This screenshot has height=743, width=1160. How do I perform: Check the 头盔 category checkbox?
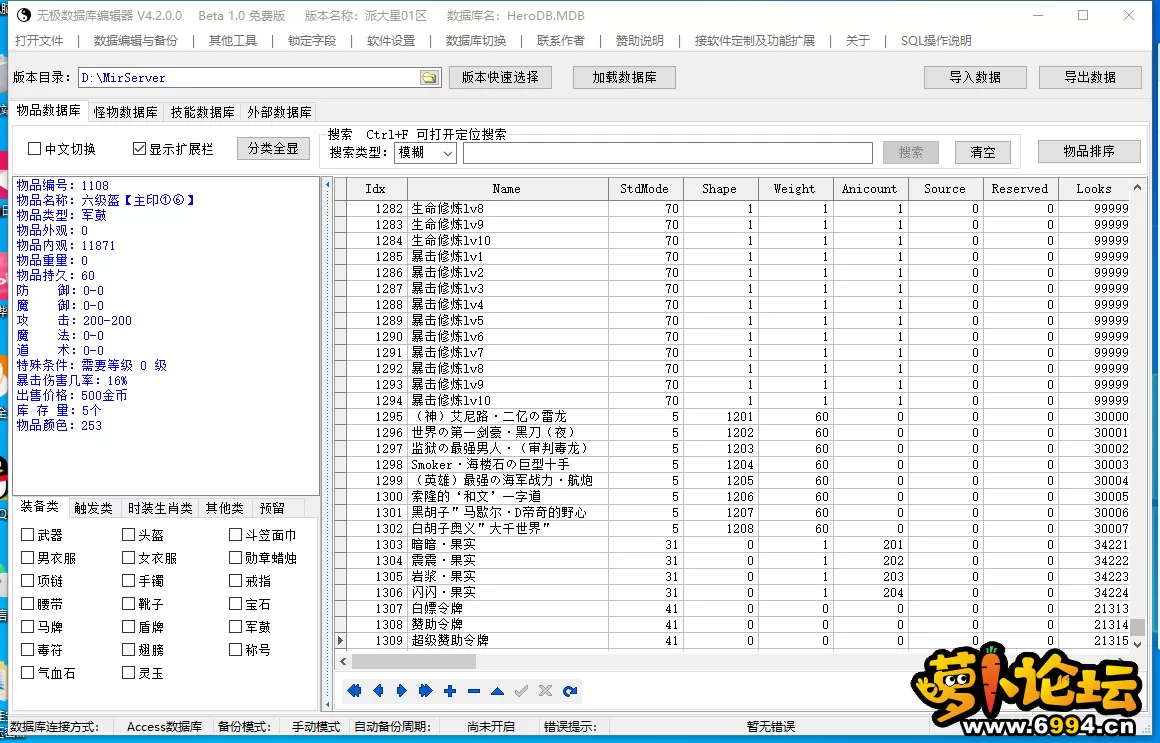point(129,534)
